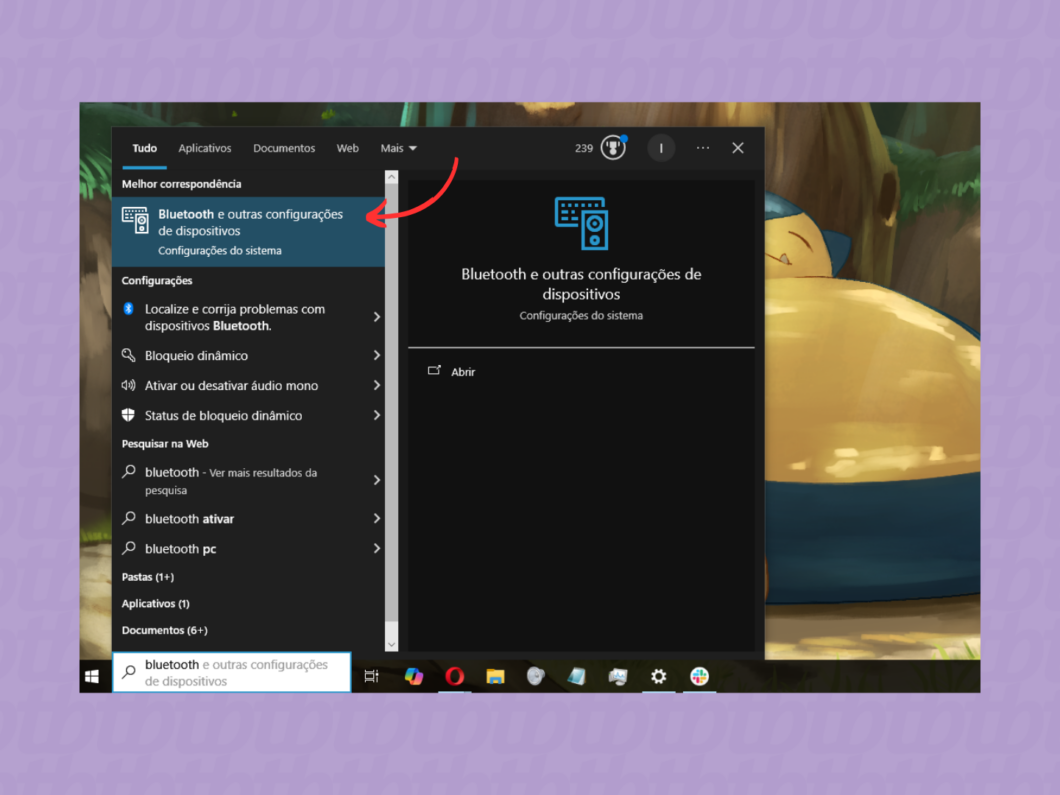
Task: Switch to the Documentos tab
Action: tap(284, 147)
